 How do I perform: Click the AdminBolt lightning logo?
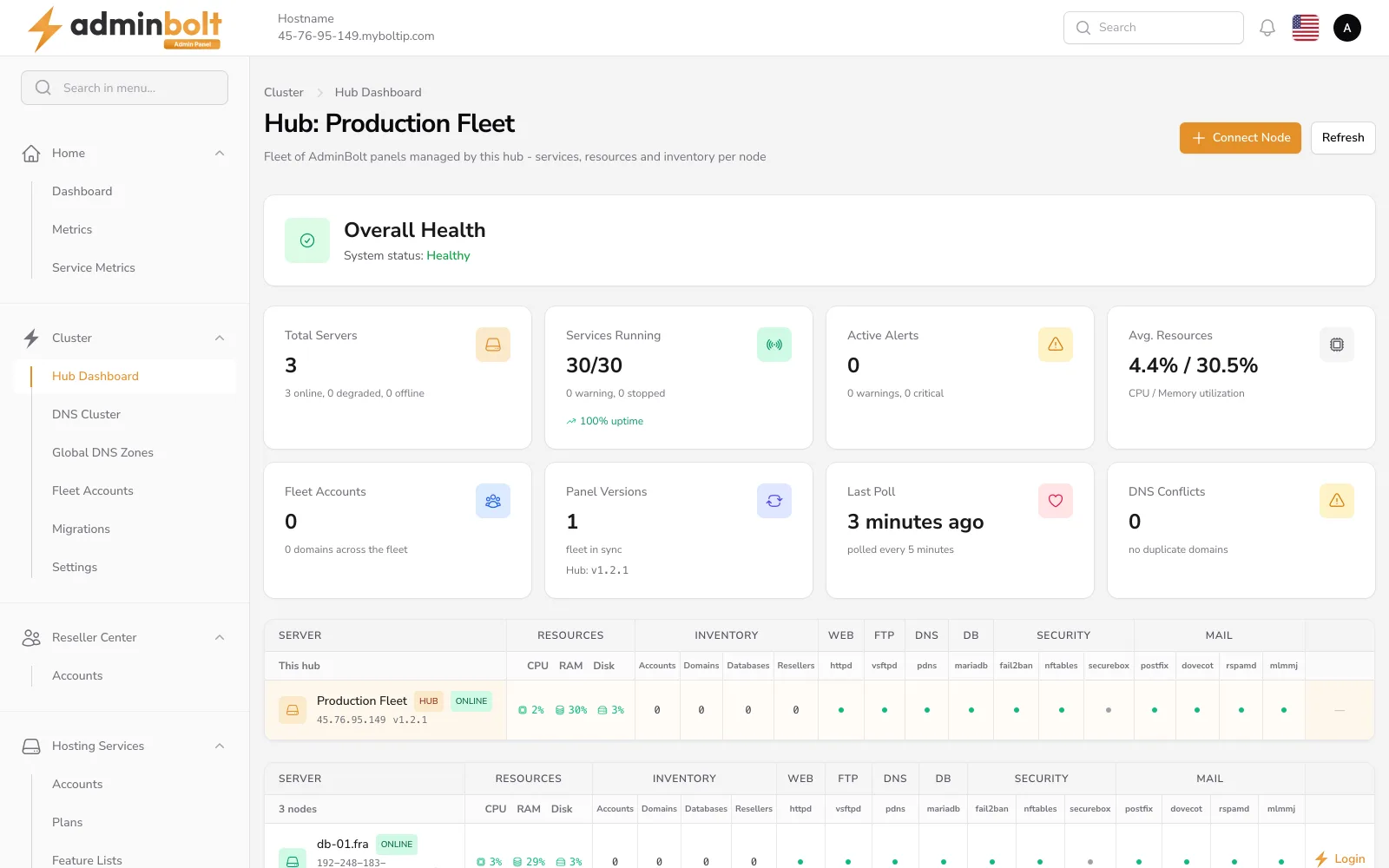pyautogui.click(x=124, y=28)
